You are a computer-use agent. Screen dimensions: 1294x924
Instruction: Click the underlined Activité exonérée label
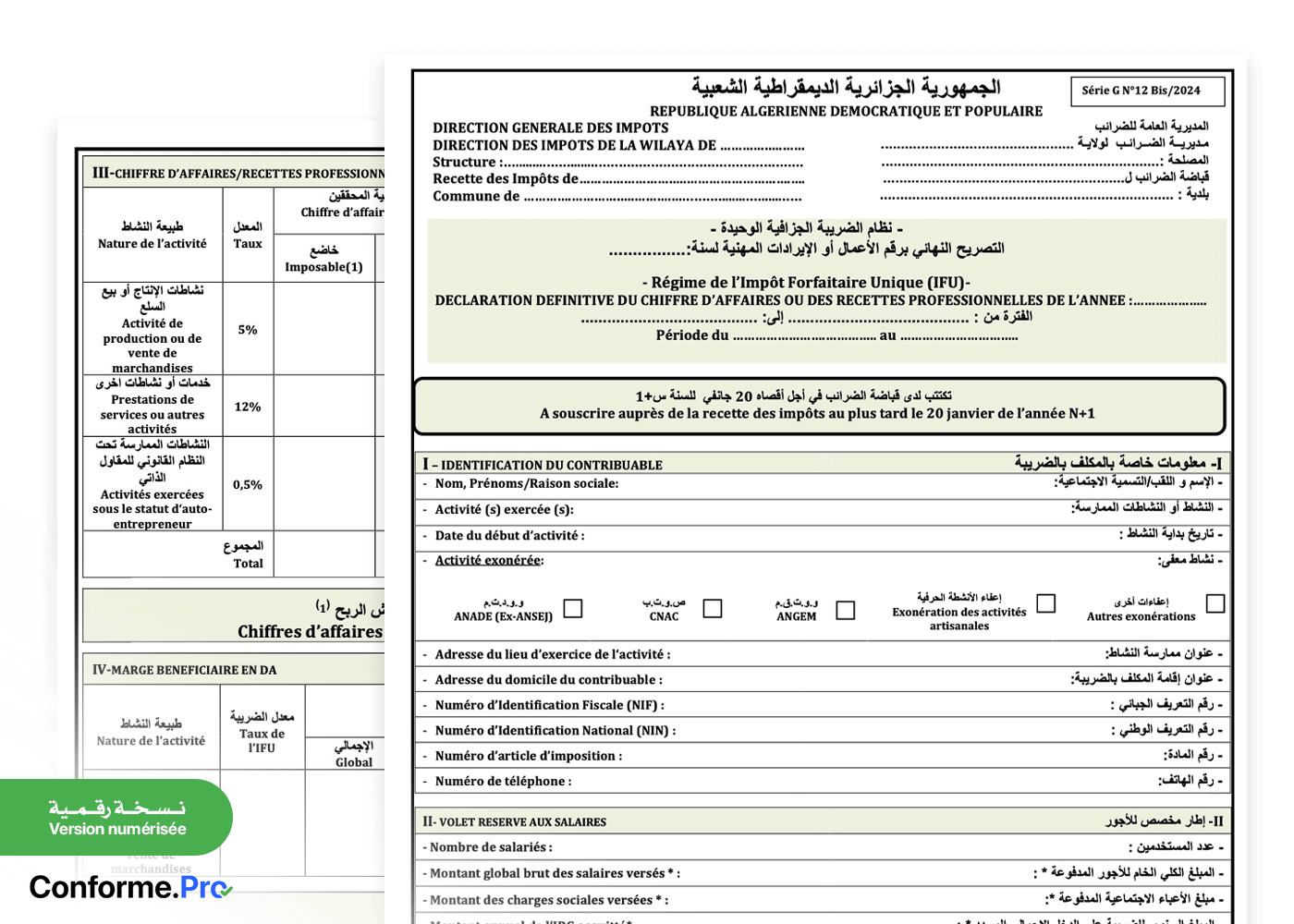click(489, 560)
